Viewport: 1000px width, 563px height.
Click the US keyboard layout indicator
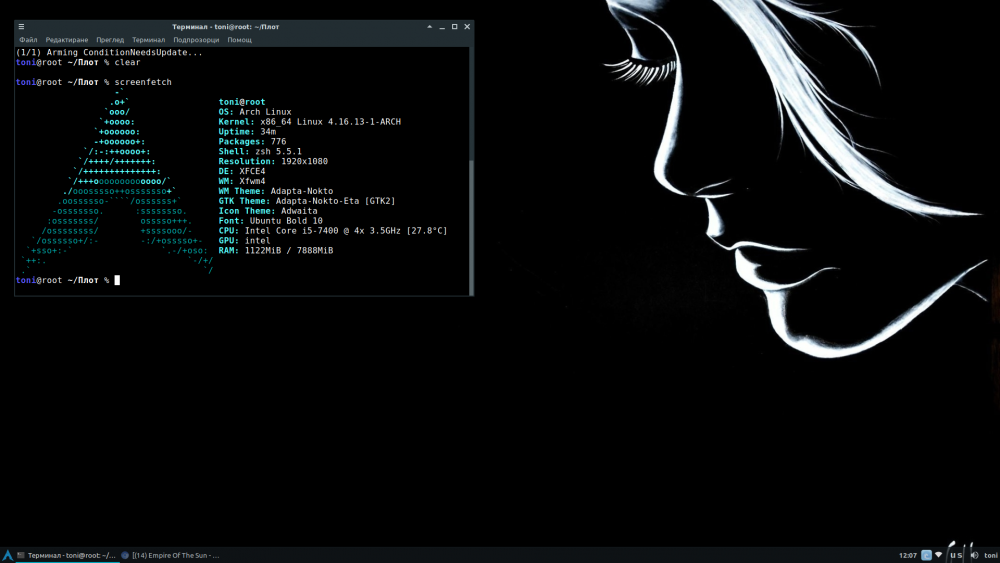[x=956, y=555]
